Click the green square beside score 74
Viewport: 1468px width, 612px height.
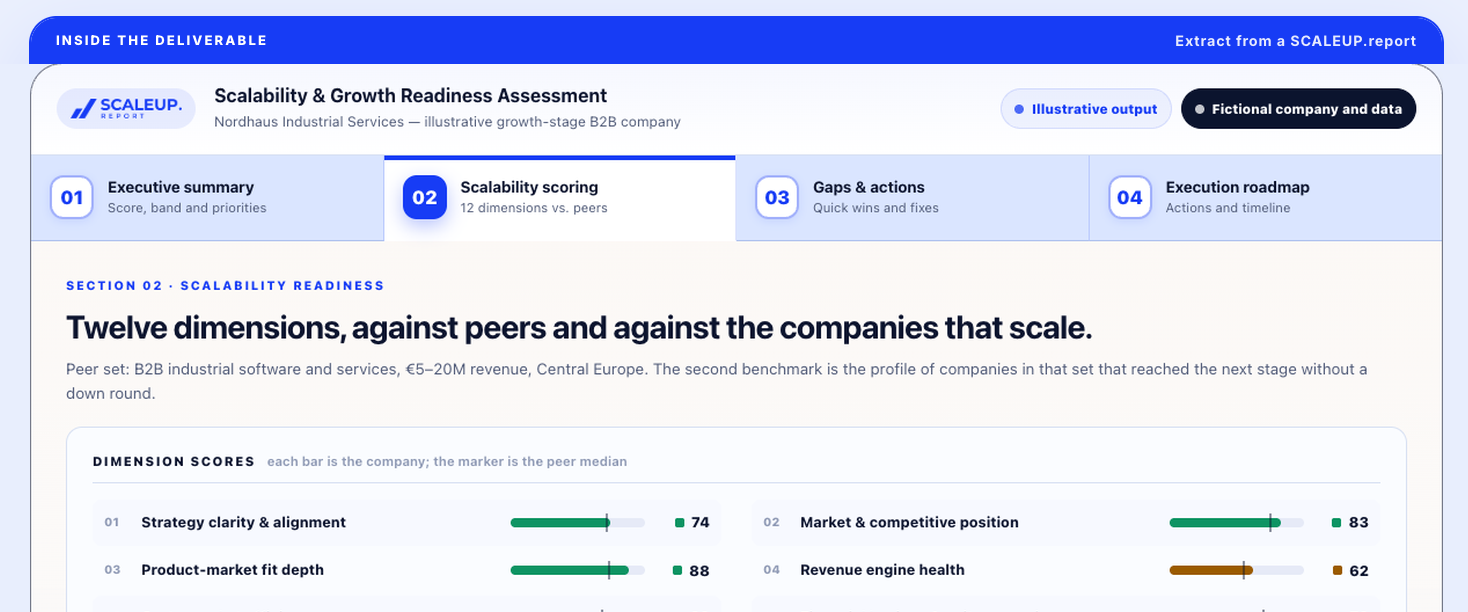click(x=680, y=522)
